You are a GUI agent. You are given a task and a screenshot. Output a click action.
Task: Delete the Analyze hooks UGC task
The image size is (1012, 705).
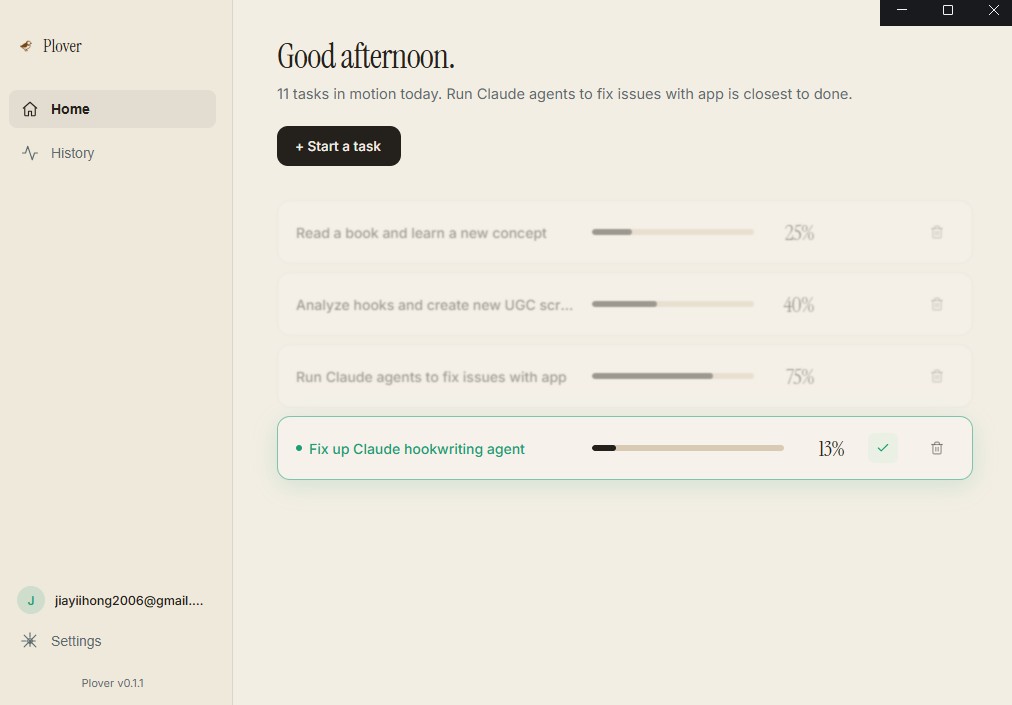point(936,304)
